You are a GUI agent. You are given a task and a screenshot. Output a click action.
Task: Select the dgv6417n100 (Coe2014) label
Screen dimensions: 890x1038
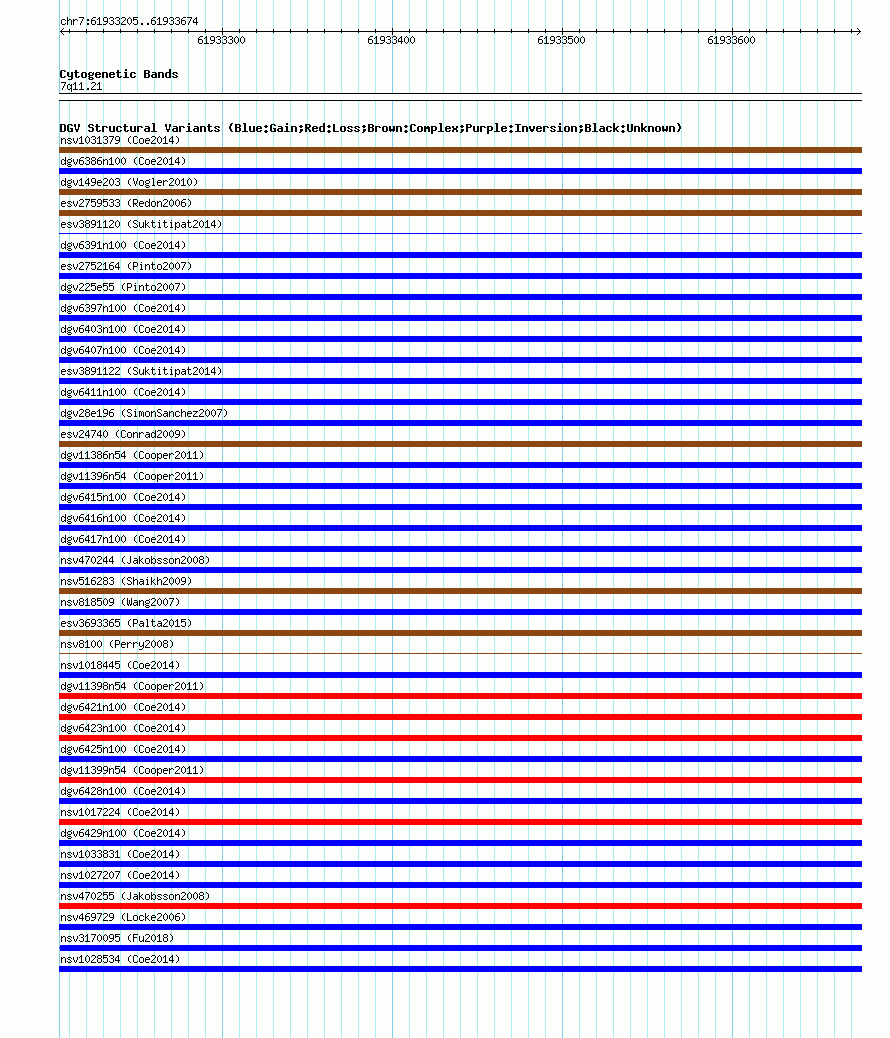(x=123, y=540)
